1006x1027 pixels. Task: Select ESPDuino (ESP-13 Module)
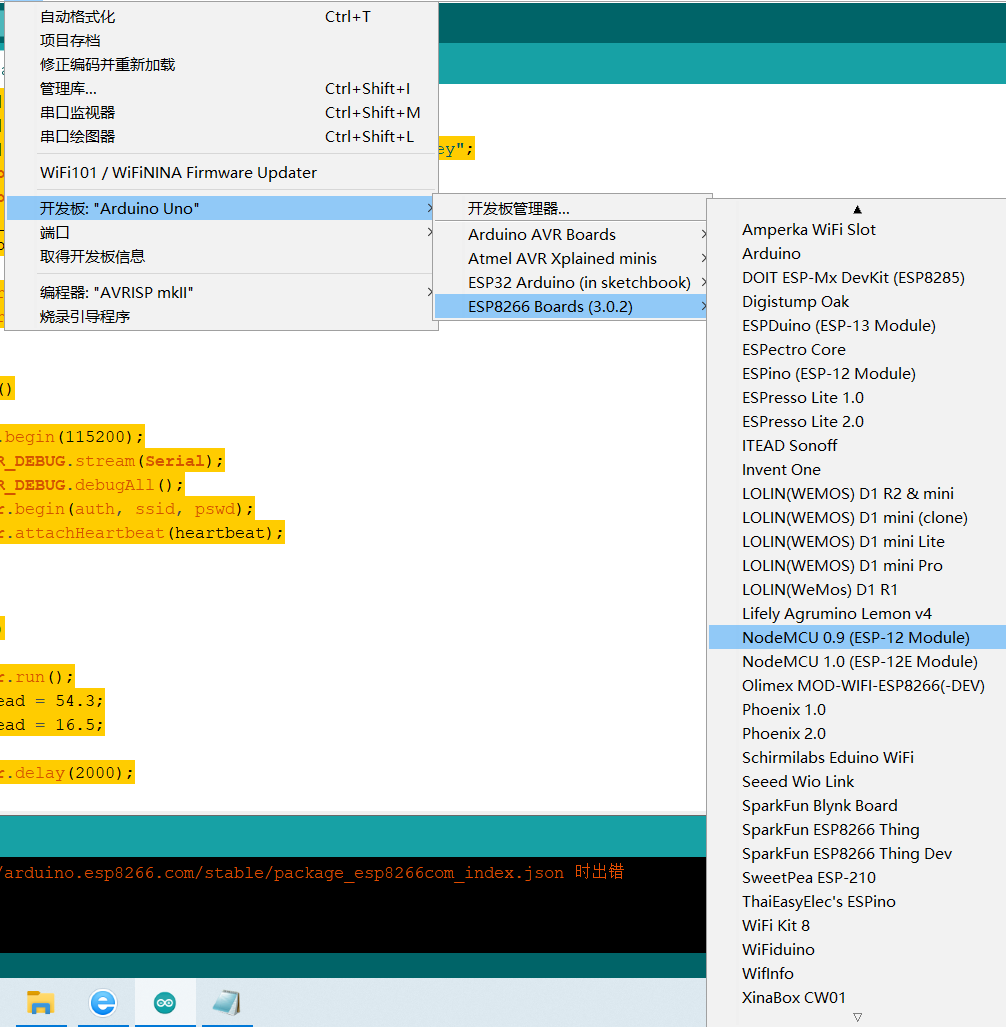click(857, 326)
